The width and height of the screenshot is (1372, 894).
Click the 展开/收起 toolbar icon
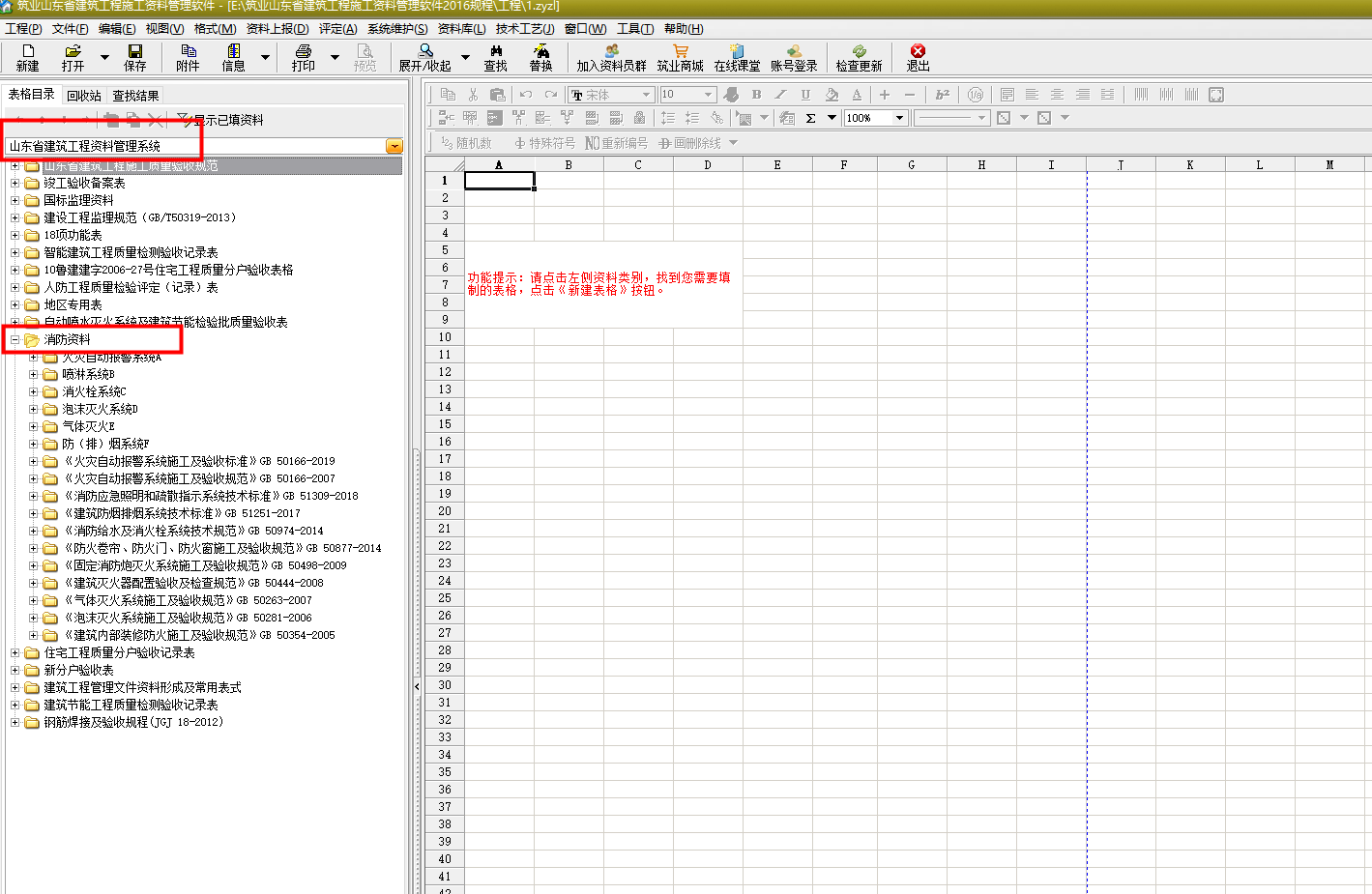pos(425,57)
